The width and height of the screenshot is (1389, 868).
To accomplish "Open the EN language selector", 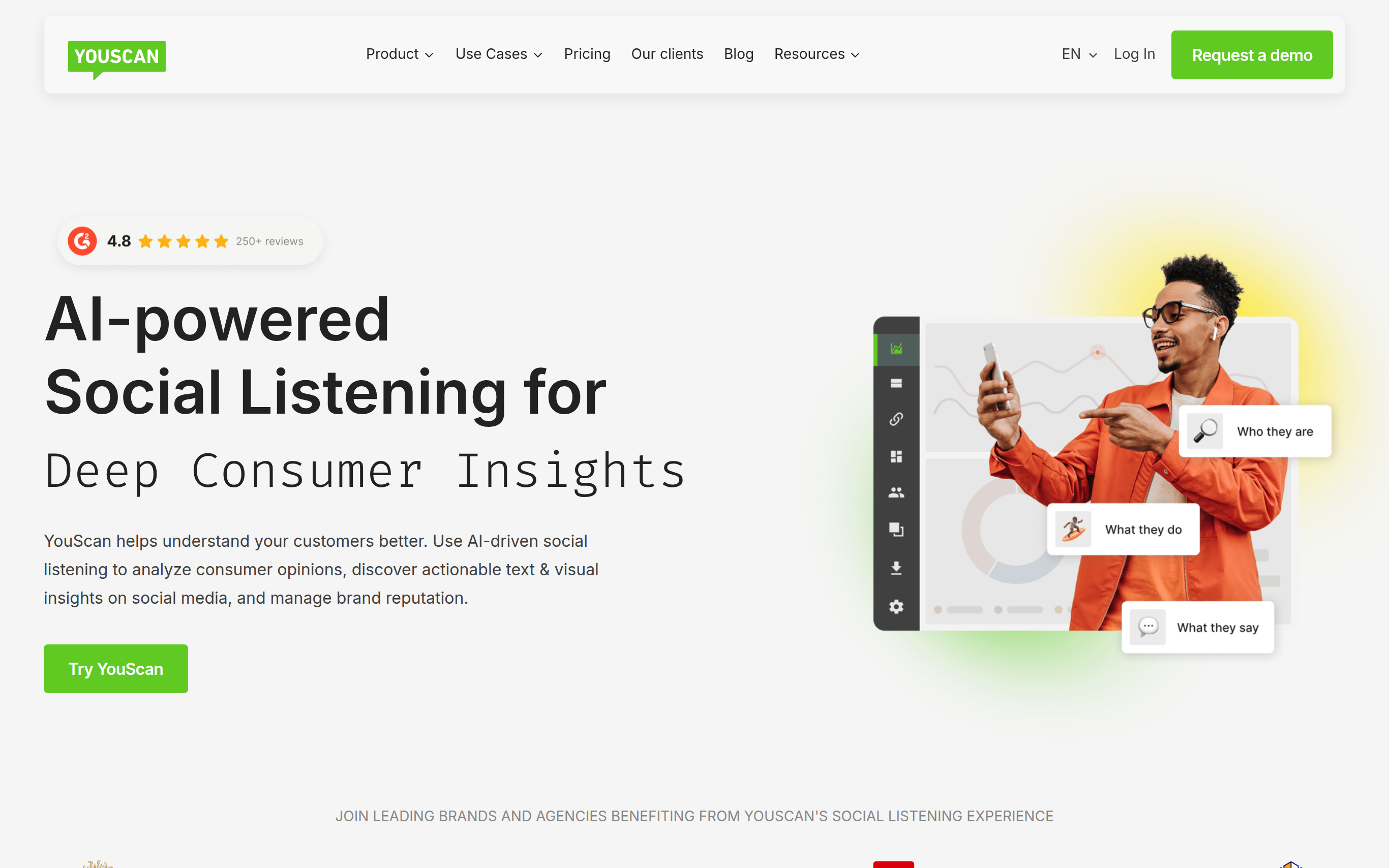I will pos(1079,54).
